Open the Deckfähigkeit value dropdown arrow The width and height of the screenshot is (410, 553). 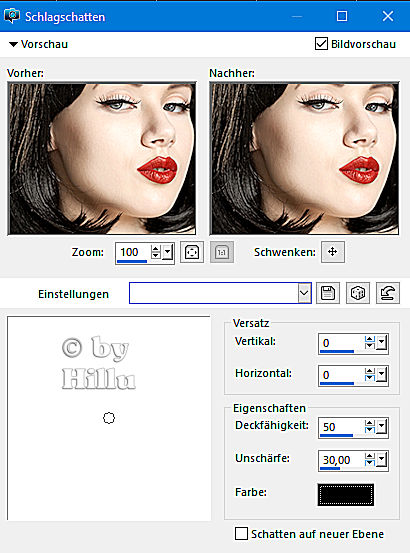(x=382, y=426)
